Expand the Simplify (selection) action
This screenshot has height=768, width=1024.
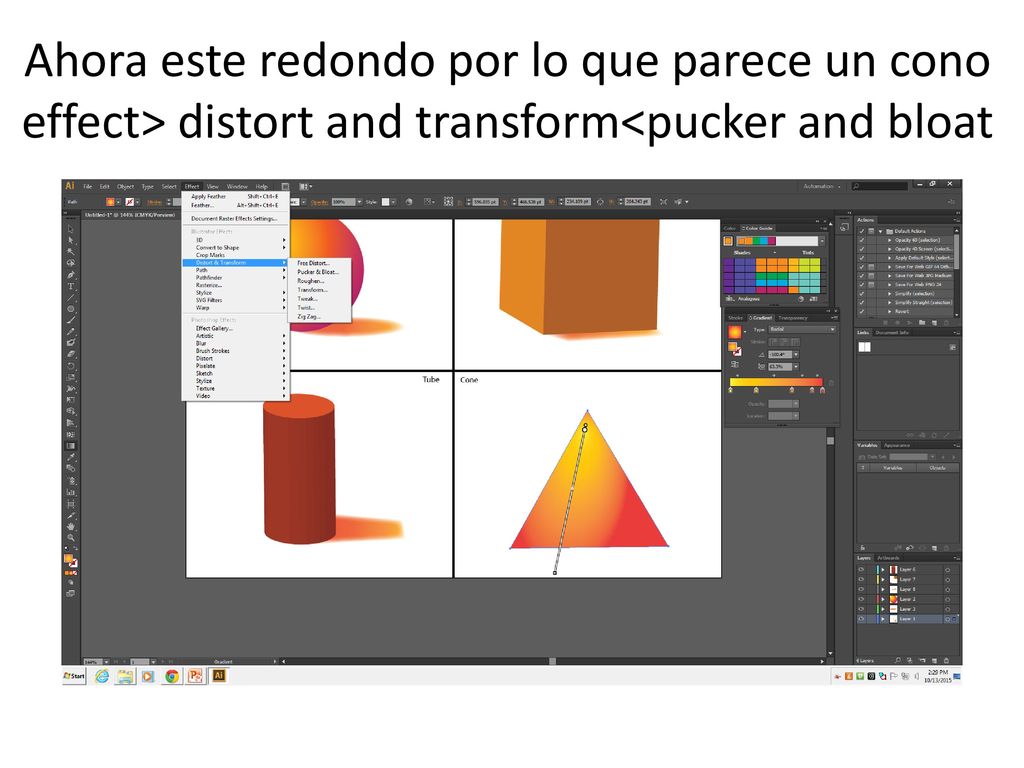click(x=889, y=294)
